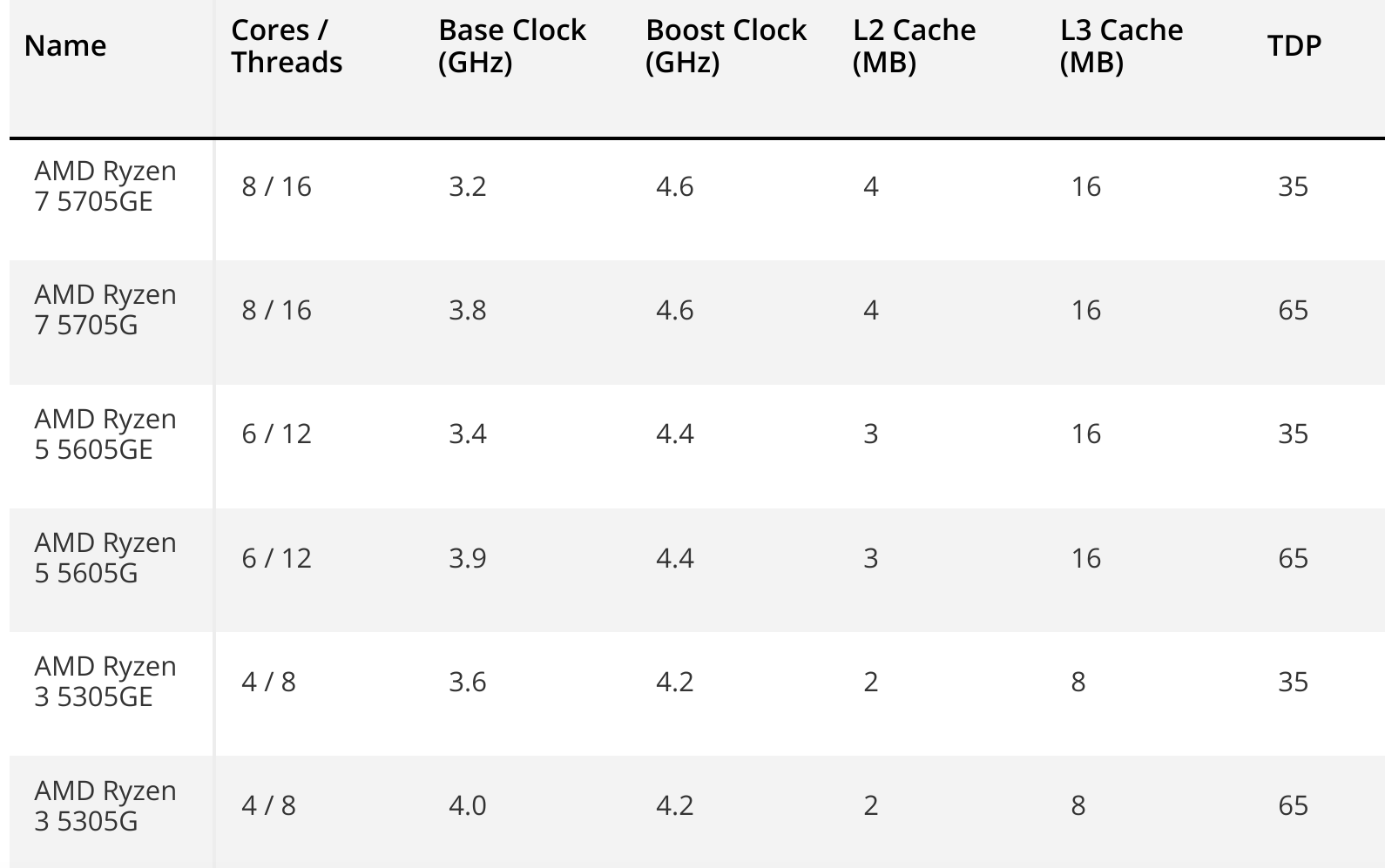Click the AMD Ryzen 3 5305G name cell

point(105,806)
